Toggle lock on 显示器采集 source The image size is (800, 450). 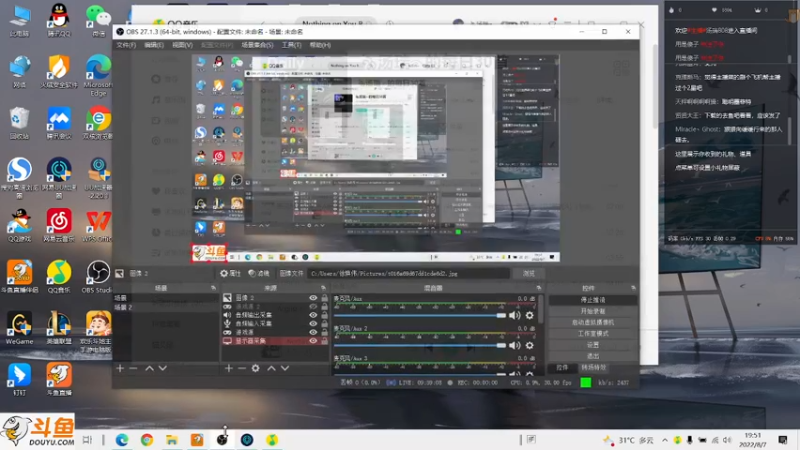pyautogui.click(x=324, y=341)
